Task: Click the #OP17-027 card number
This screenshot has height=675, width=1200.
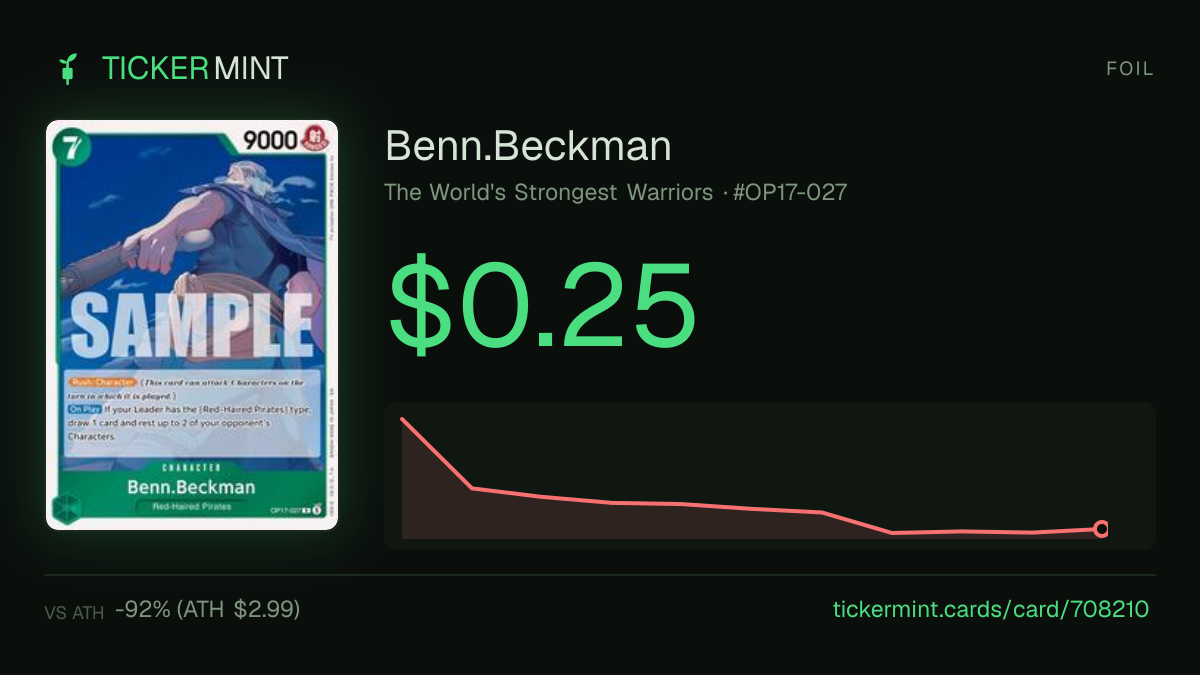Action: click(790, 192)
